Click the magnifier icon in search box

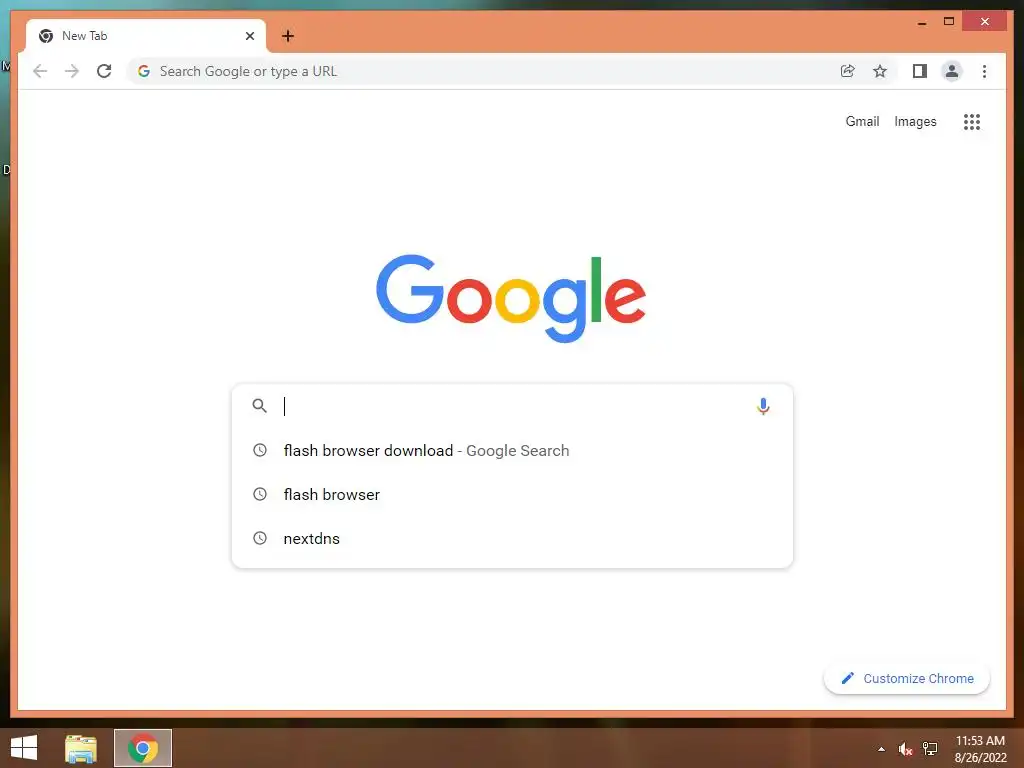click(259, 406)
